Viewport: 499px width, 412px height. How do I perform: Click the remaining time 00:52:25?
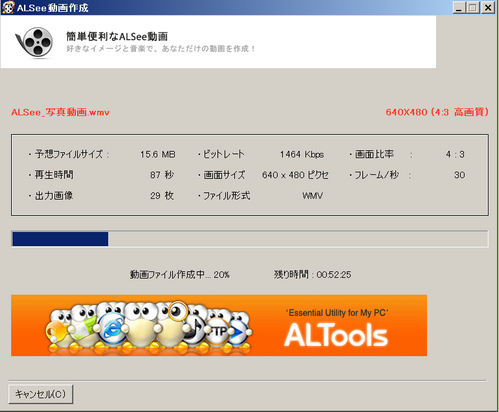coord(334,275)
